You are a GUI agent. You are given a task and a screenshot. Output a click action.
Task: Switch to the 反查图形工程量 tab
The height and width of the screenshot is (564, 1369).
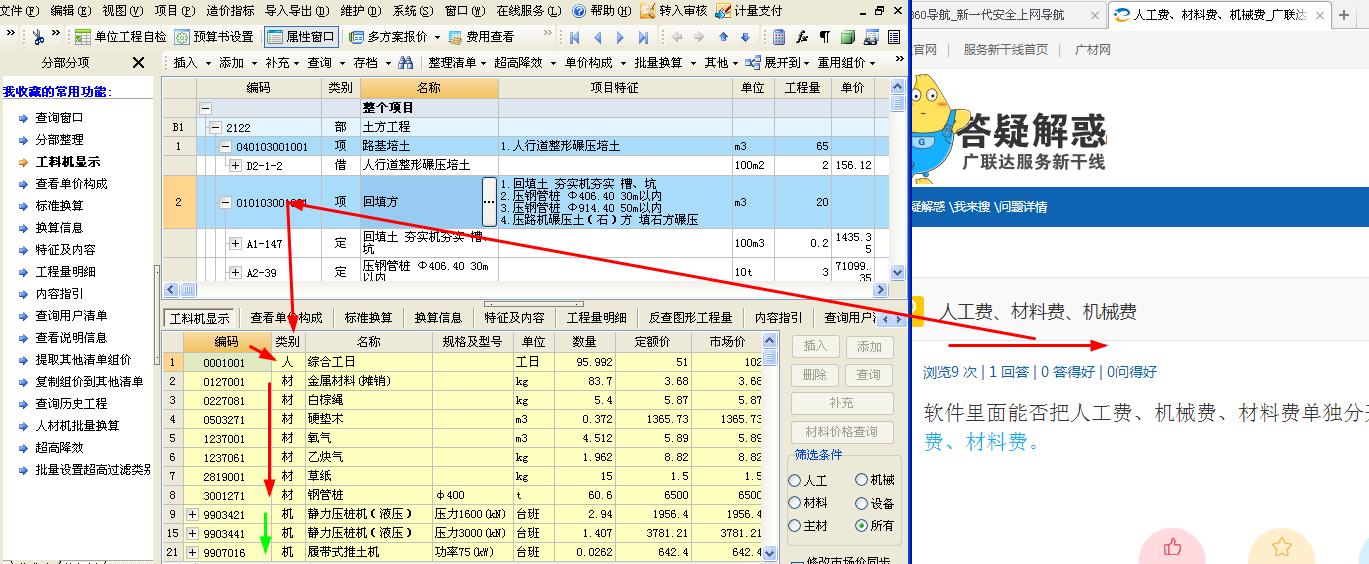coord(690,318)
